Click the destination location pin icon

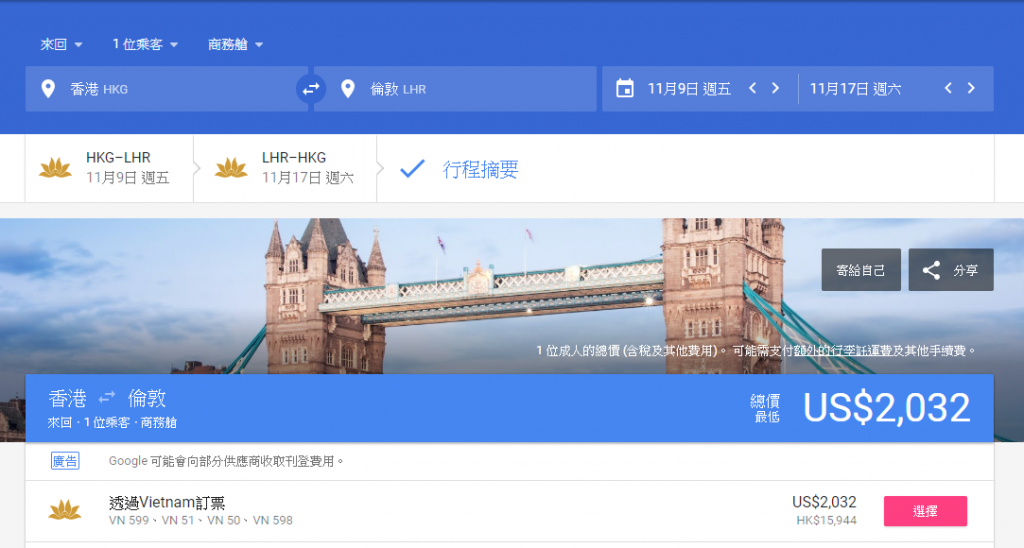348,89
